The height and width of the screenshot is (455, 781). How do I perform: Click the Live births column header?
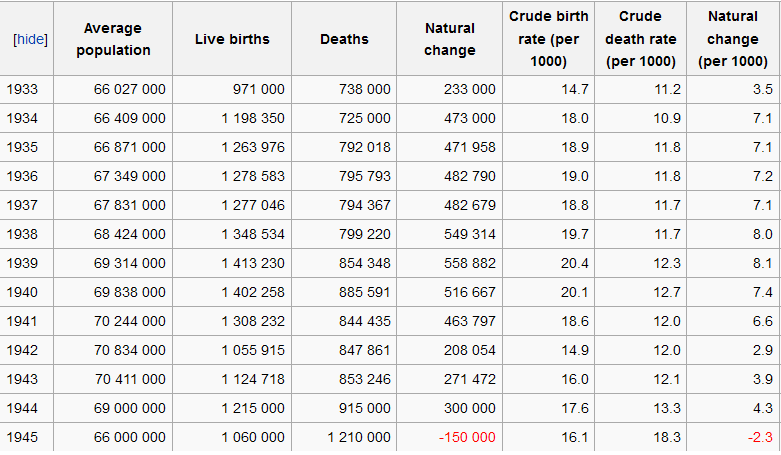(232, 39)
